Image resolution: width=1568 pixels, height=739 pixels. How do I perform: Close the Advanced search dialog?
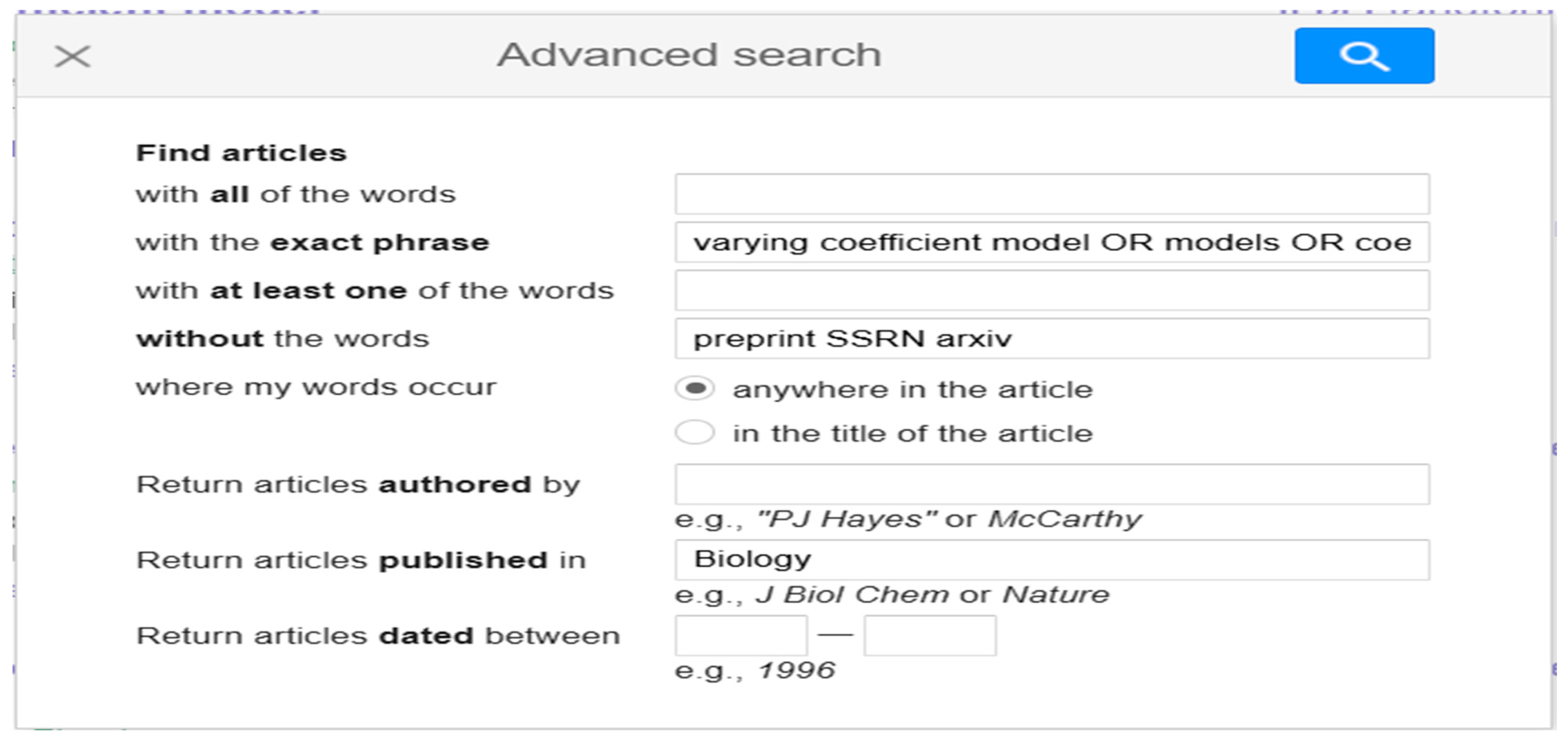pyautogui.click(x=73, y=56)
